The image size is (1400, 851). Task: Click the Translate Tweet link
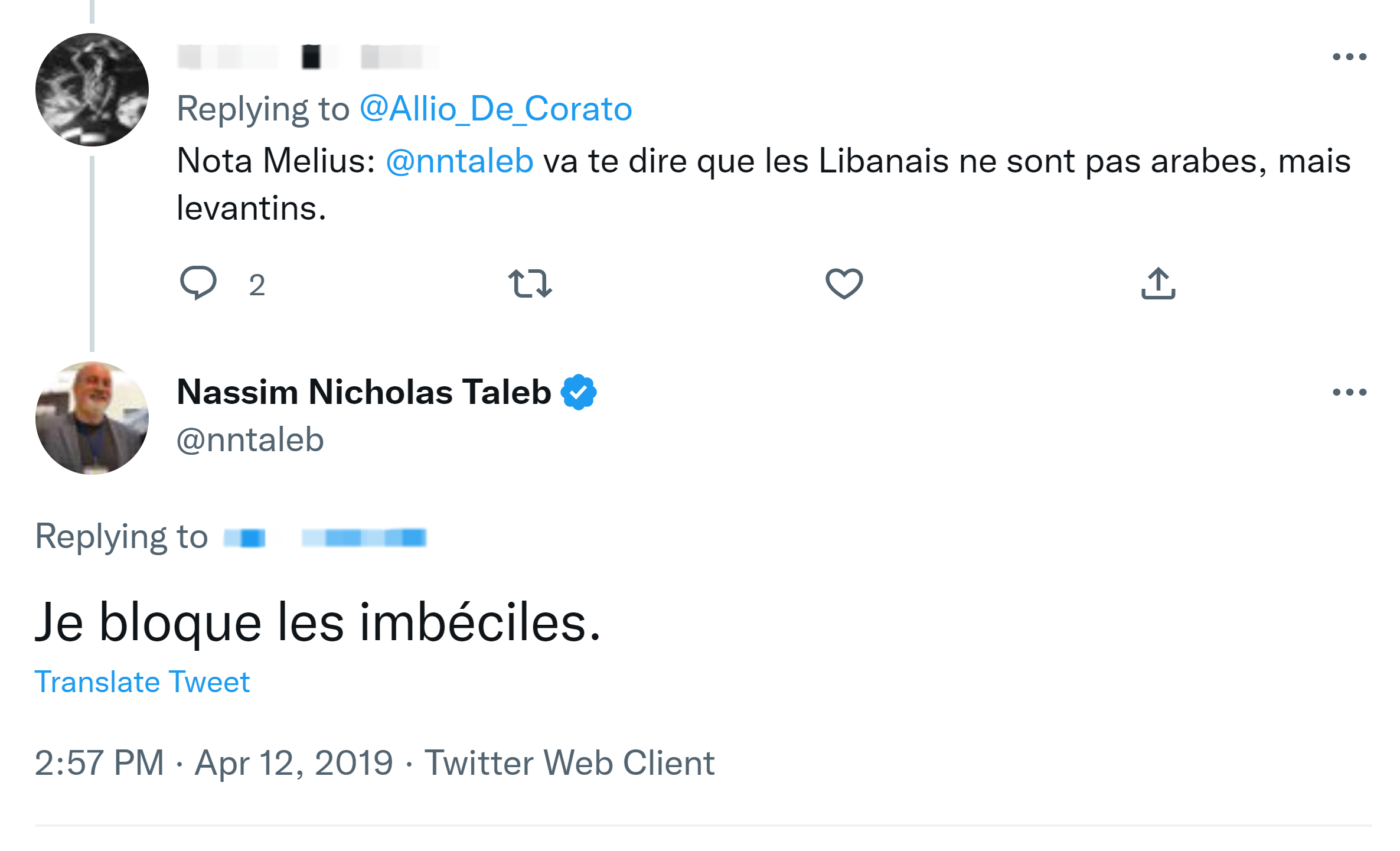[142, 682]
